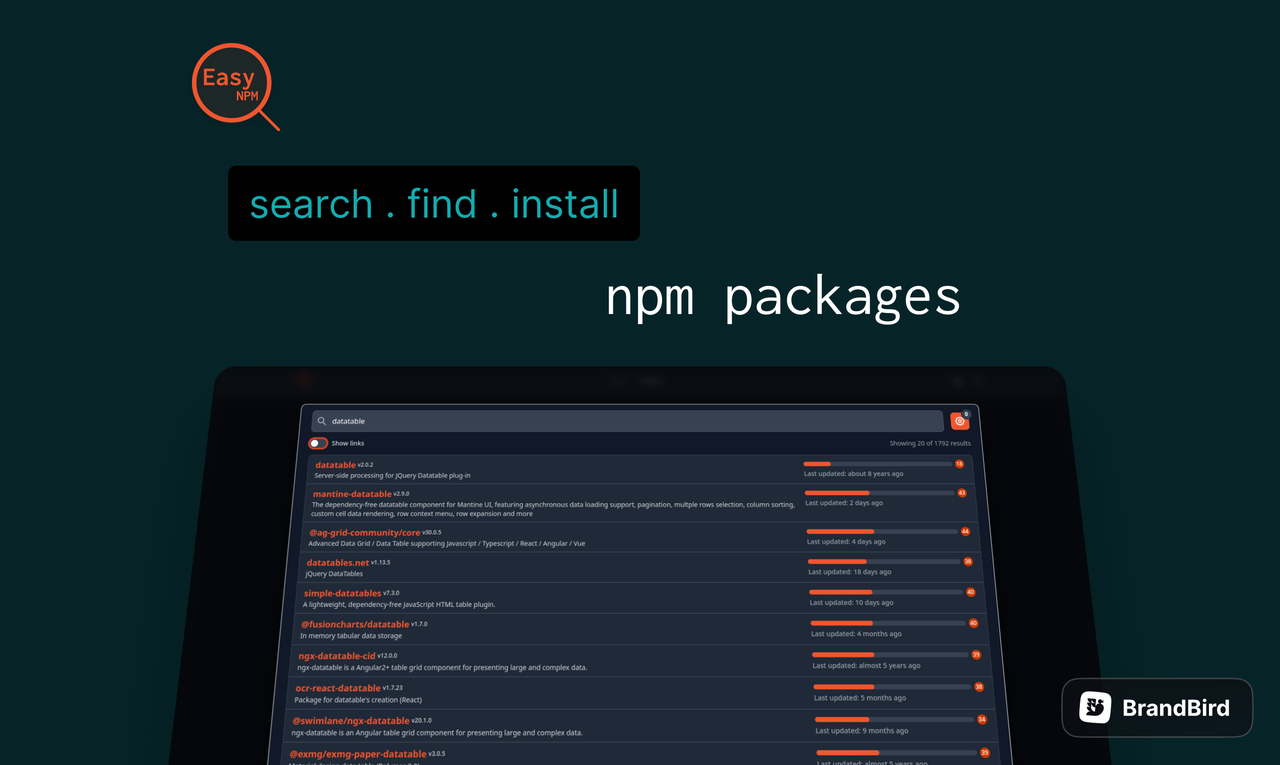
Task: Click the @ag-grid-community/core row's score progress bar
Action: point(882,532)
